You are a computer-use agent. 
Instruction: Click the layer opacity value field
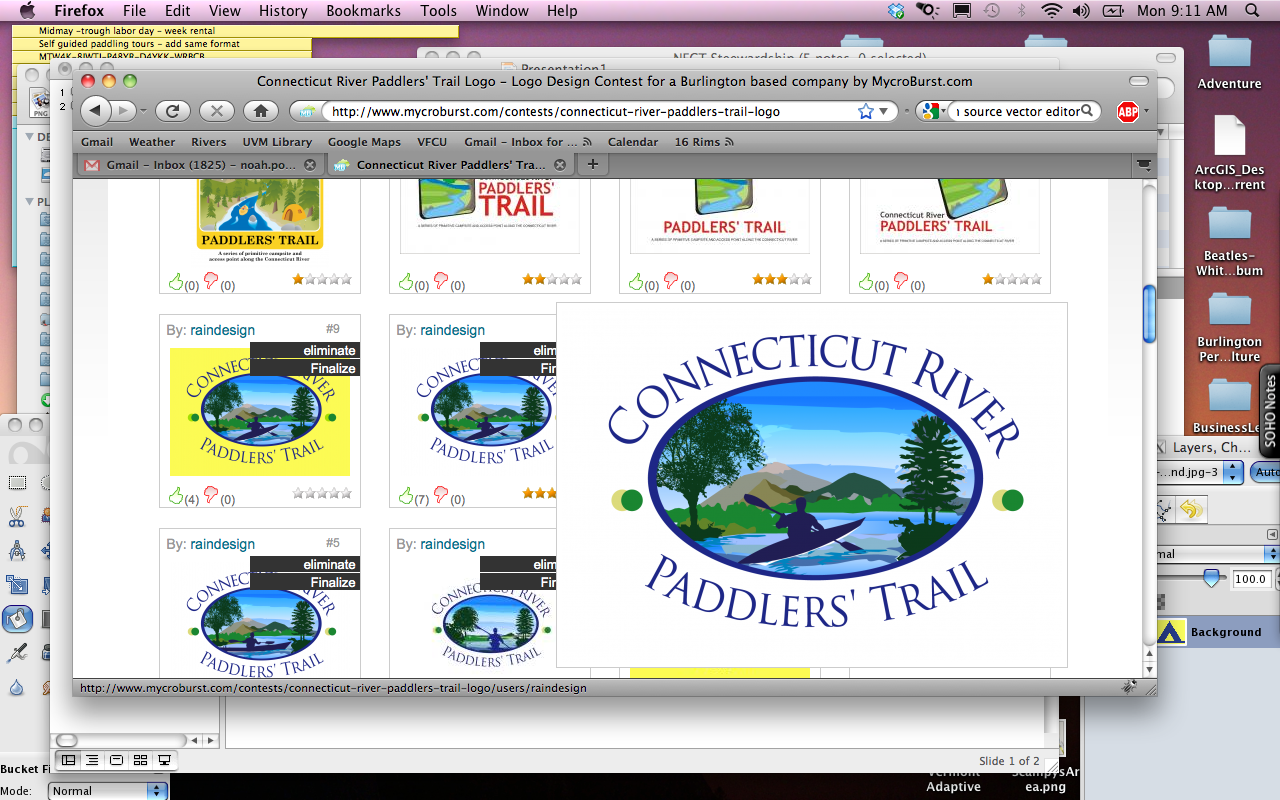(x=1250, y=579)
